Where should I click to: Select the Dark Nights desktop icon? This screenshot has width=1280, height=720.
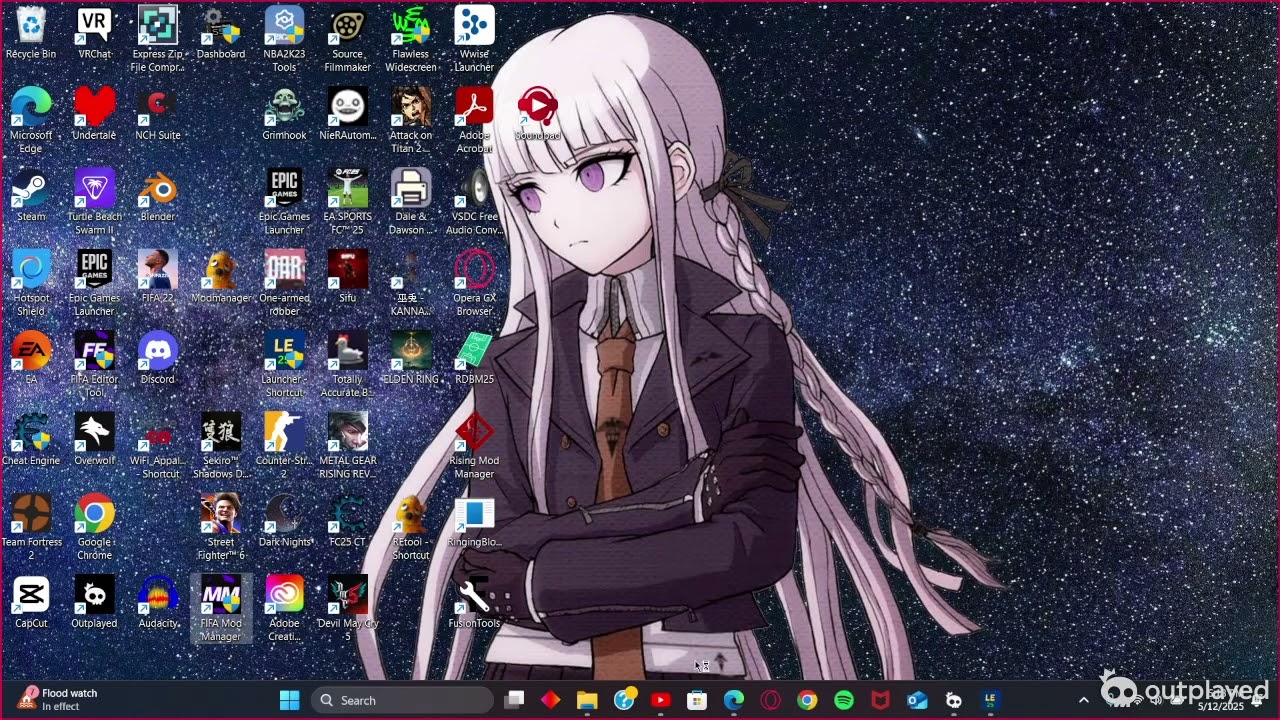point(284,519)
